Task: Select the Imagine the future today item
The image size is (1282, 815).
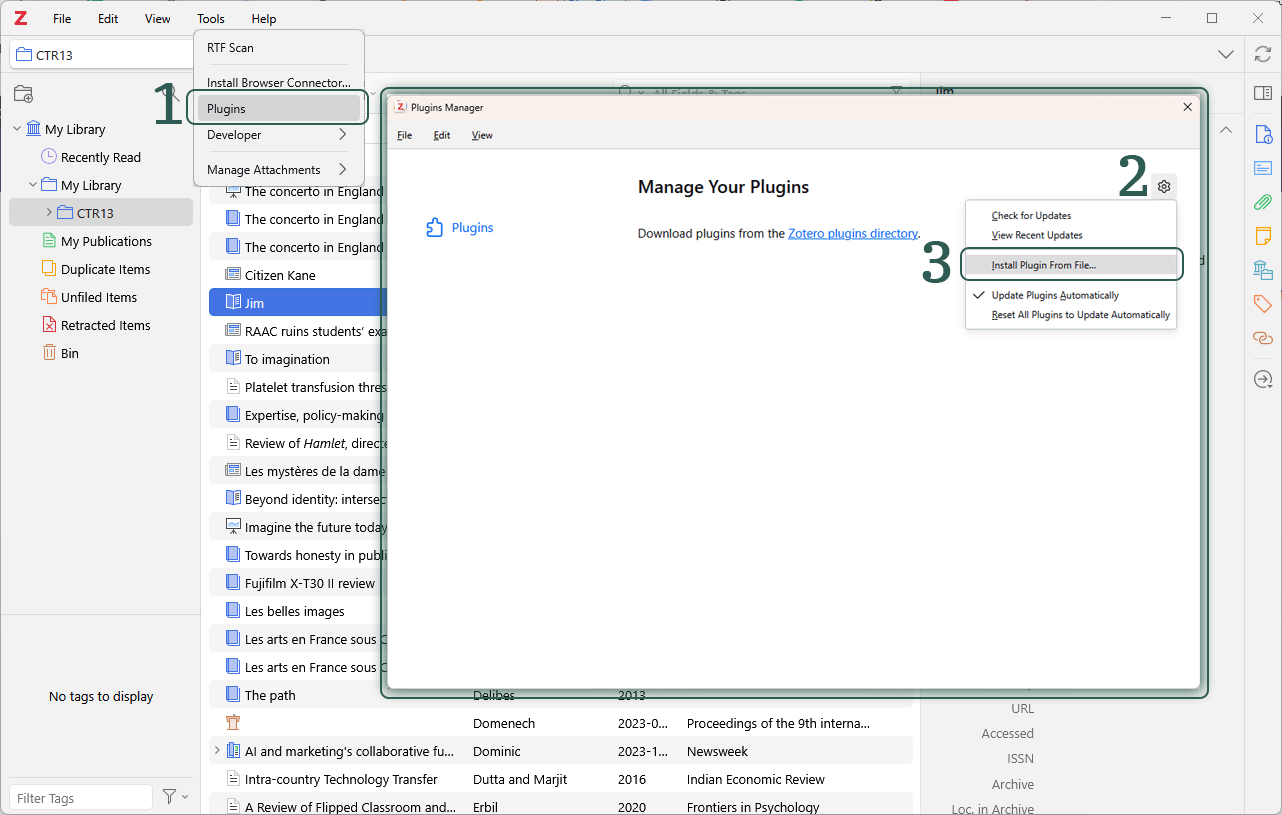Action: point(296,527)
